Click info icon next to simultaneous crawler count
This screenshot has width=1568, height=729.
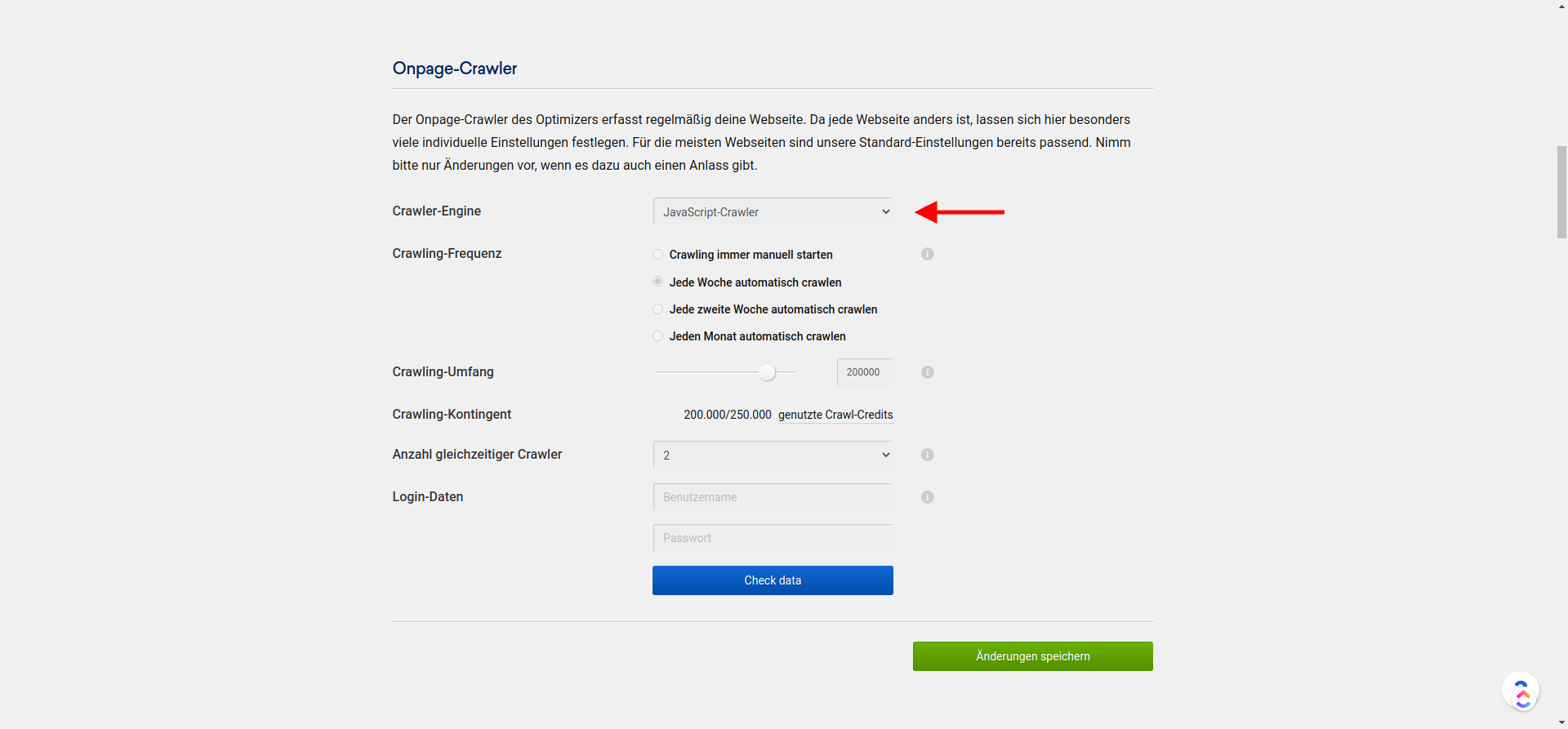coord(927,455)
